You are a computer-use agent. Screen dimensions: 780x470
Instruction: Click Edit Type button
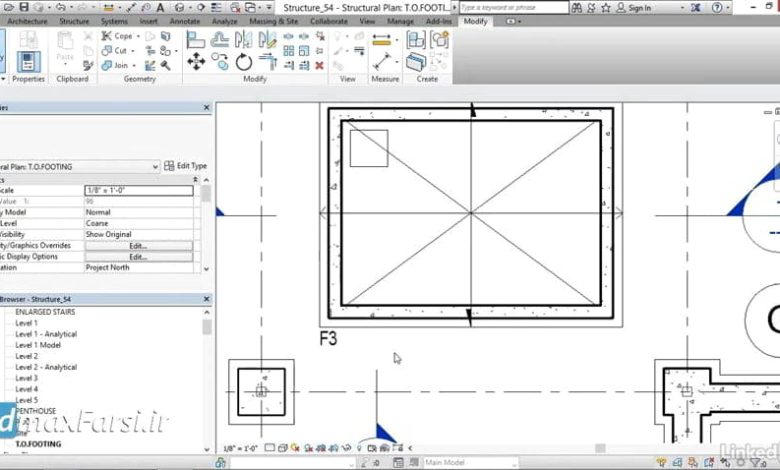[186, 166]
